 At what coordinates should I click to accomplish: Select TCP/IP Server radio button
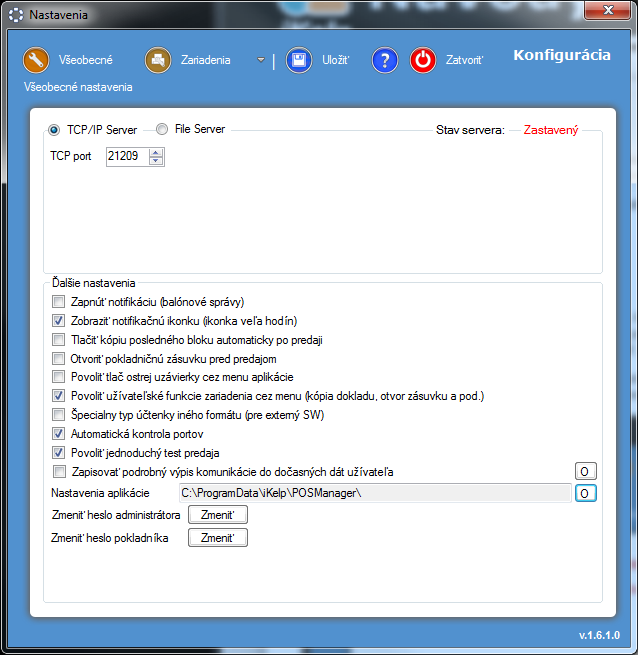[54, 130]
